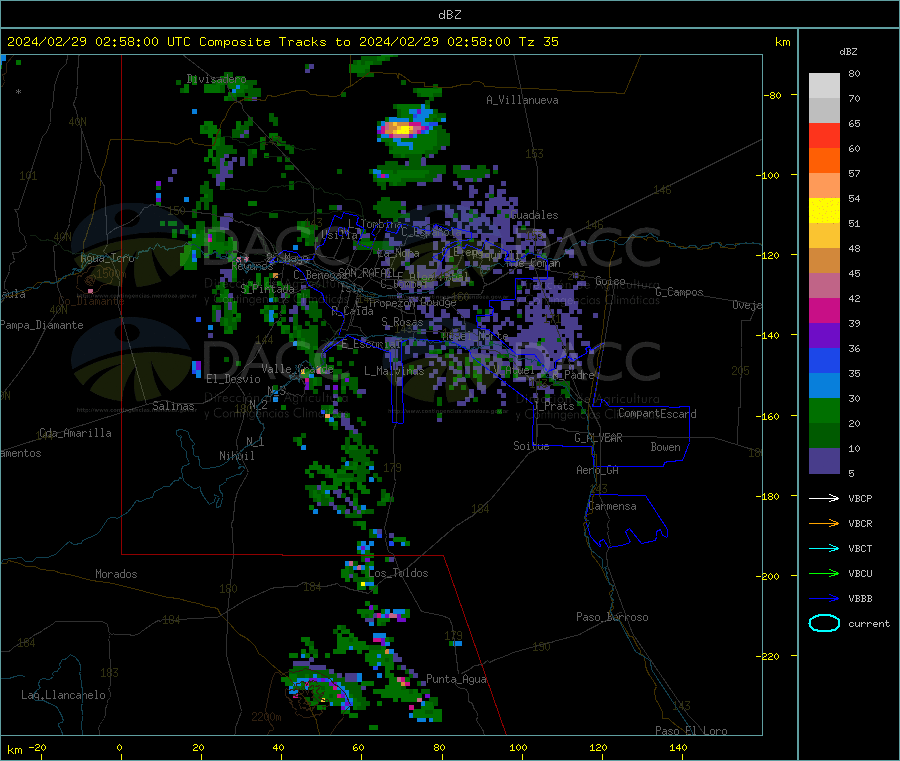The height and width of the screenshot is (761, 900).
Task: Click the Paso_Barroso map label
Action: click(x=612, y=618)
